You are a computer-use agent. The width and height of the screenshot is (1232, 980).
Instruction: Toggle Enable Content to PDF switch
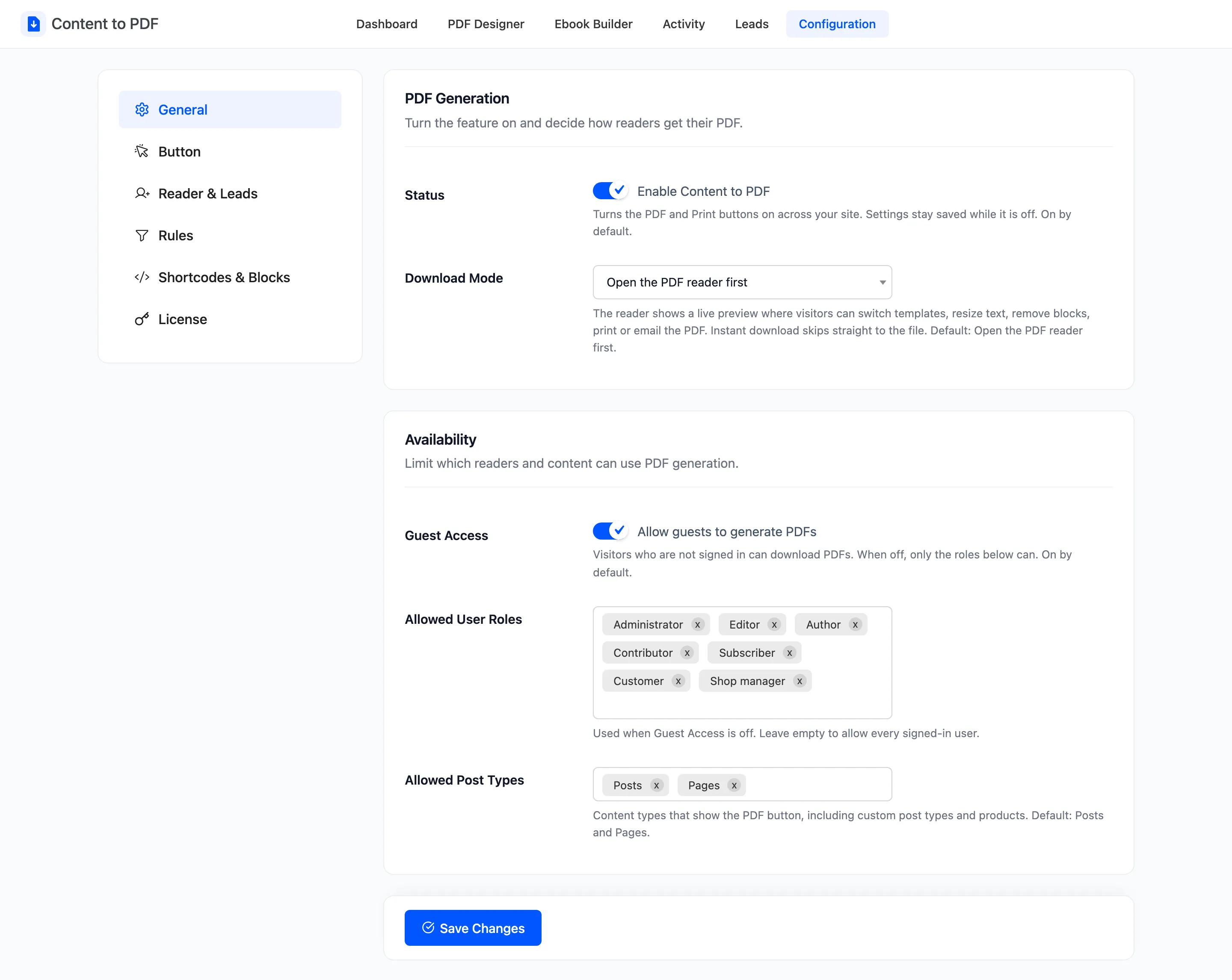point(610,191)
